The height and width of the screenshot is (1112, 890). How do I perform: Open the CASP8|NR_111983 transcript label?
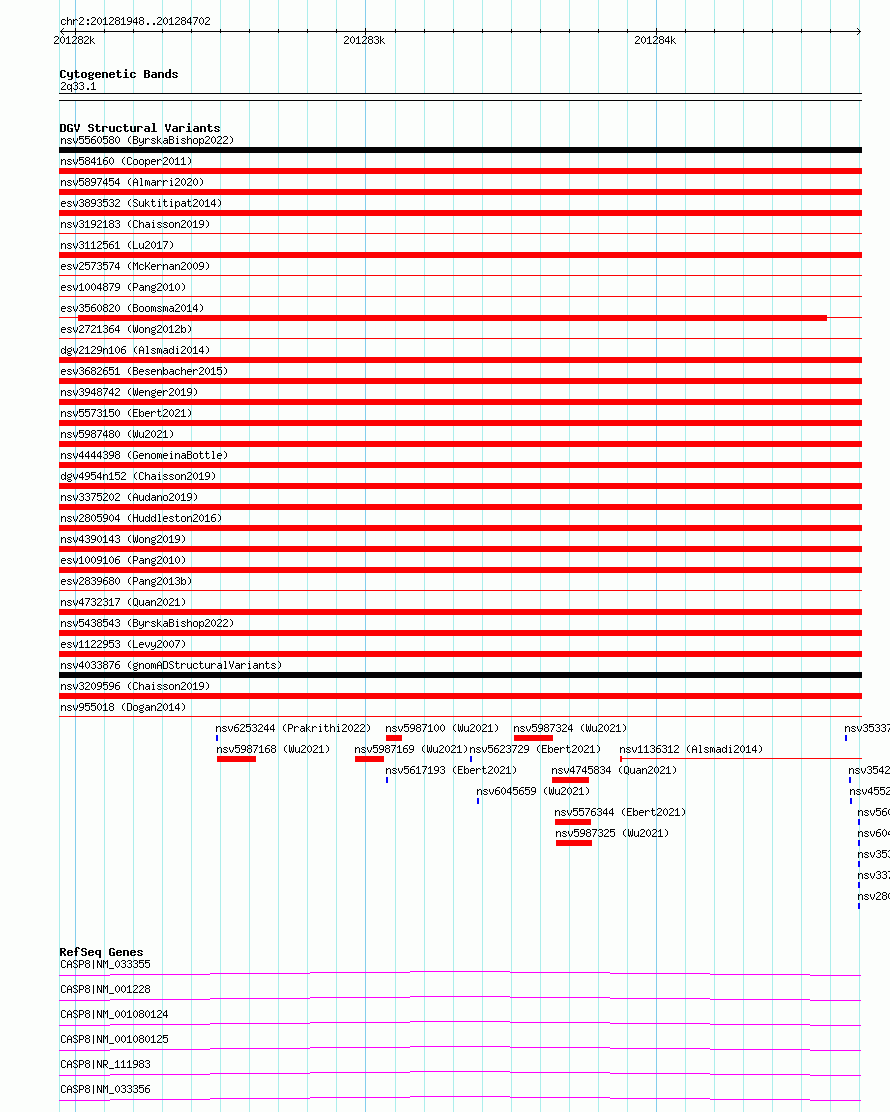(x=105, y=1064)
